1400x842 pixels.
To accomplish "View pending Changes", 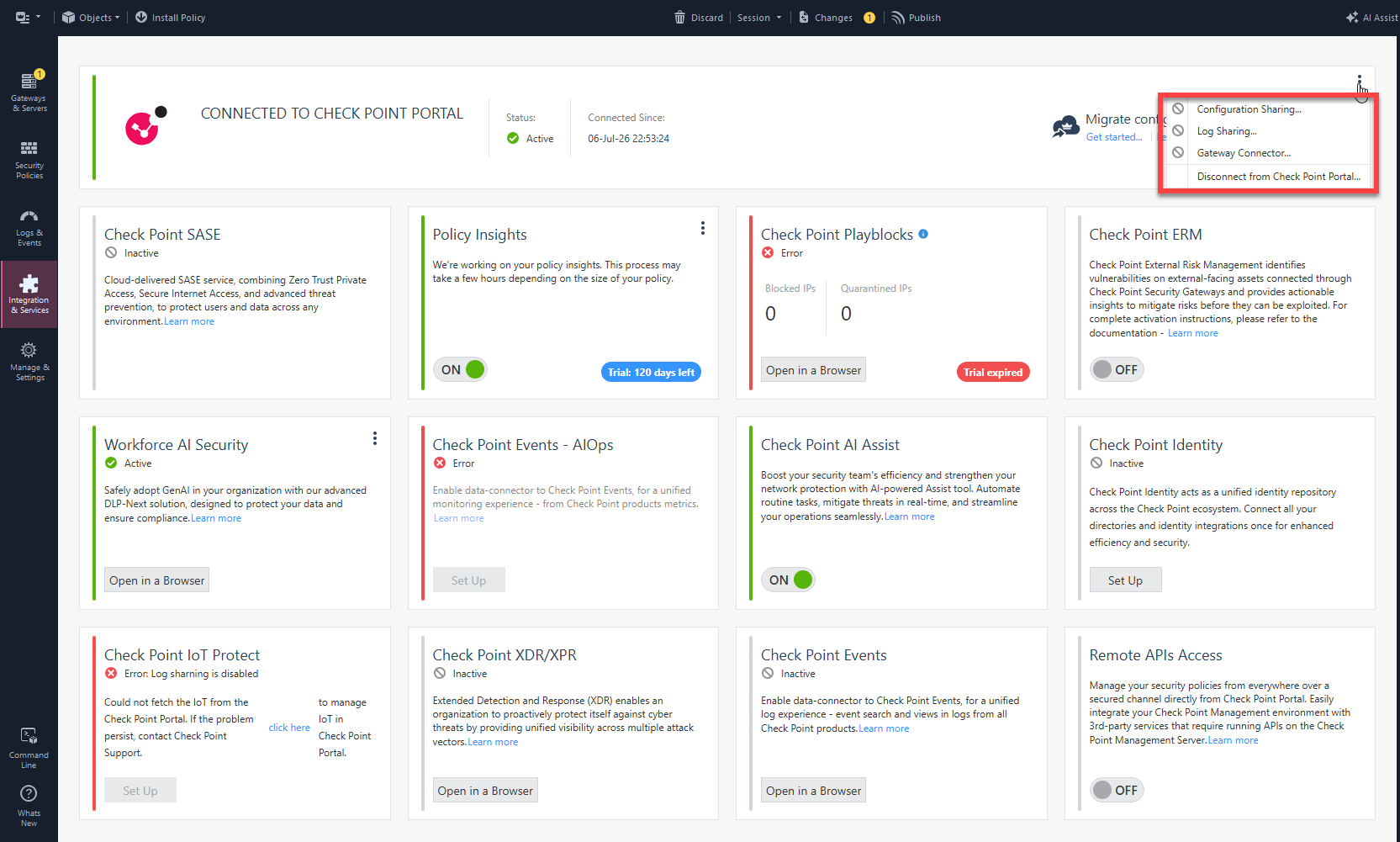I will point(826,18).
